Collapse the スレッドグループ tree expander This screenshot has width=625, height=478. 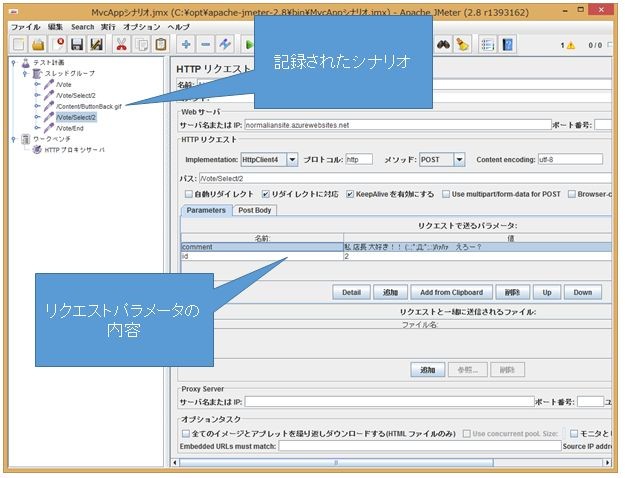(x=25, y=73)
